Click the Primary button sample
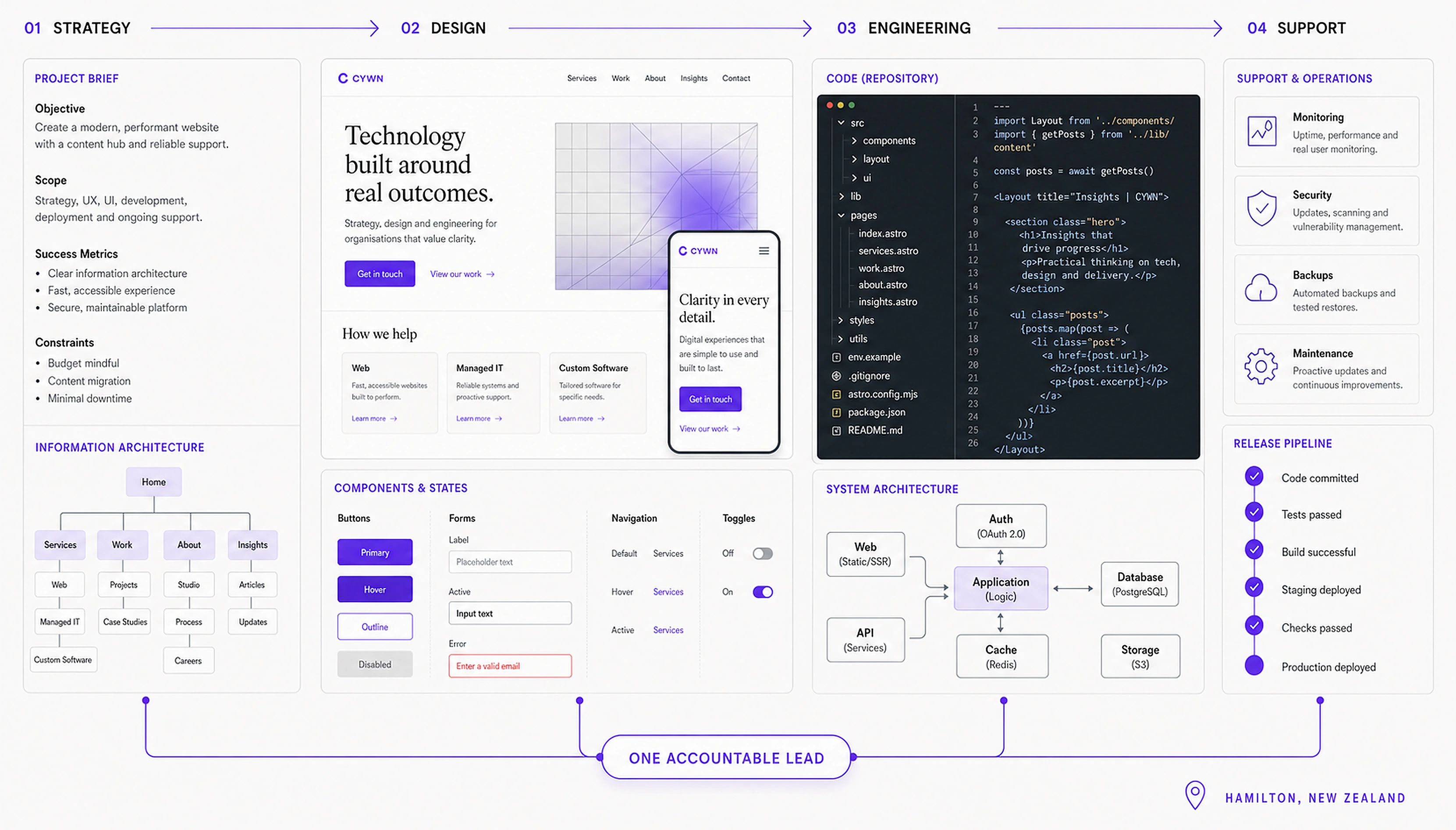 pos(375,552)
